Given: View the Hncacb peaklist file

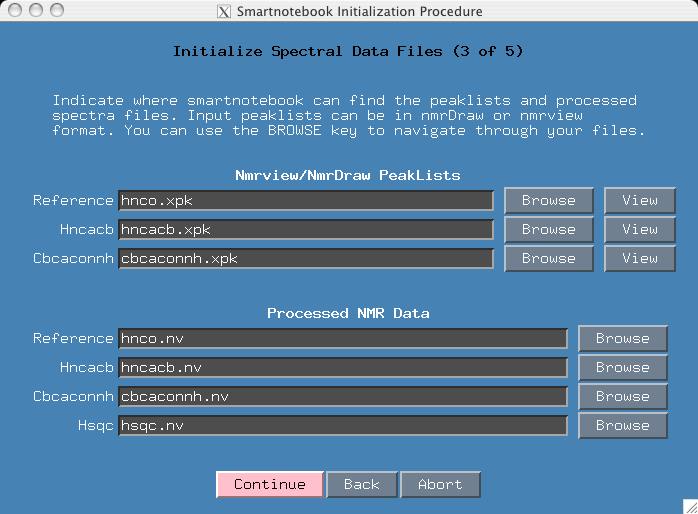Looking at the screenshot, I should [640, 229].
